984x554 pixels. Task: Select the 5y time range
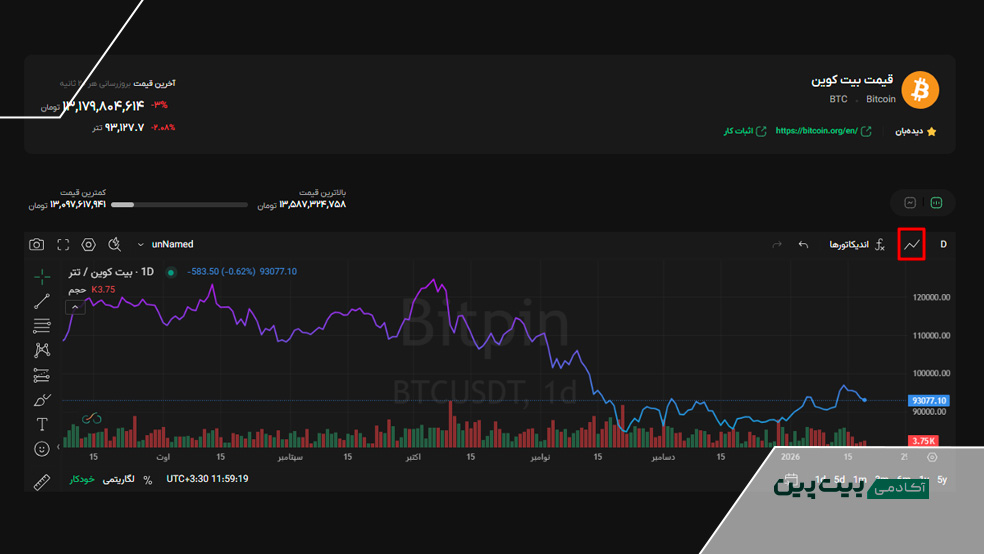pos(941,479)
